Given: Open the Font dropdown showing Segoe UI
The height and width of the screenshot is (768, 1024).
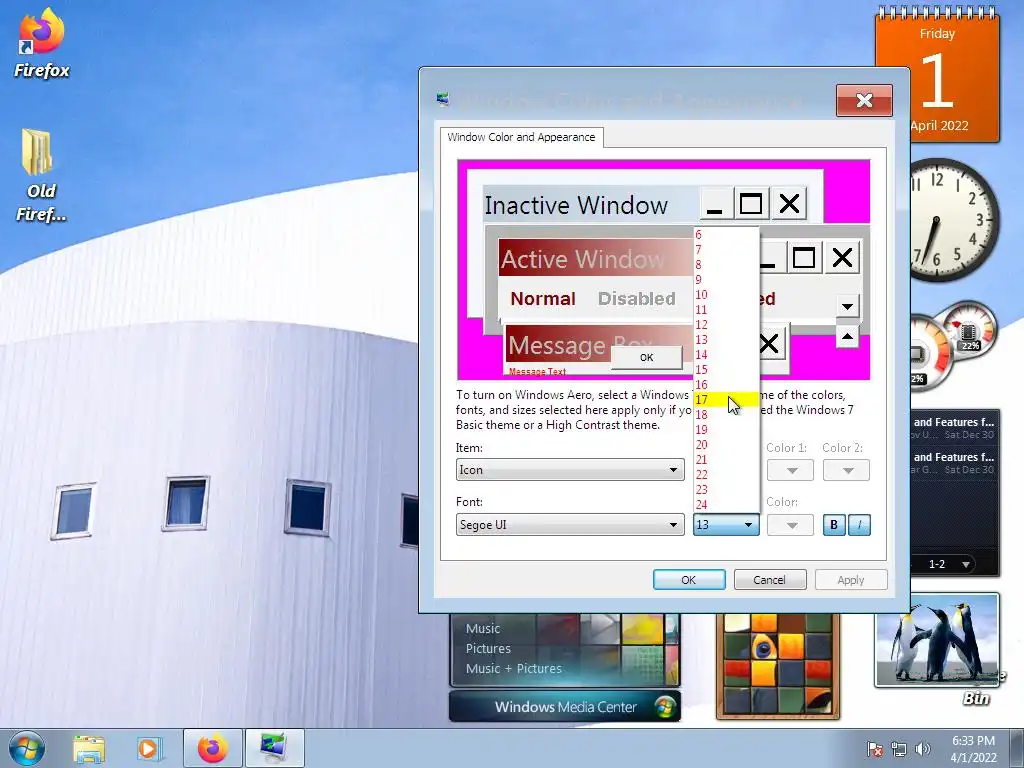Looking at the screenshot, I should click(570, 524).
